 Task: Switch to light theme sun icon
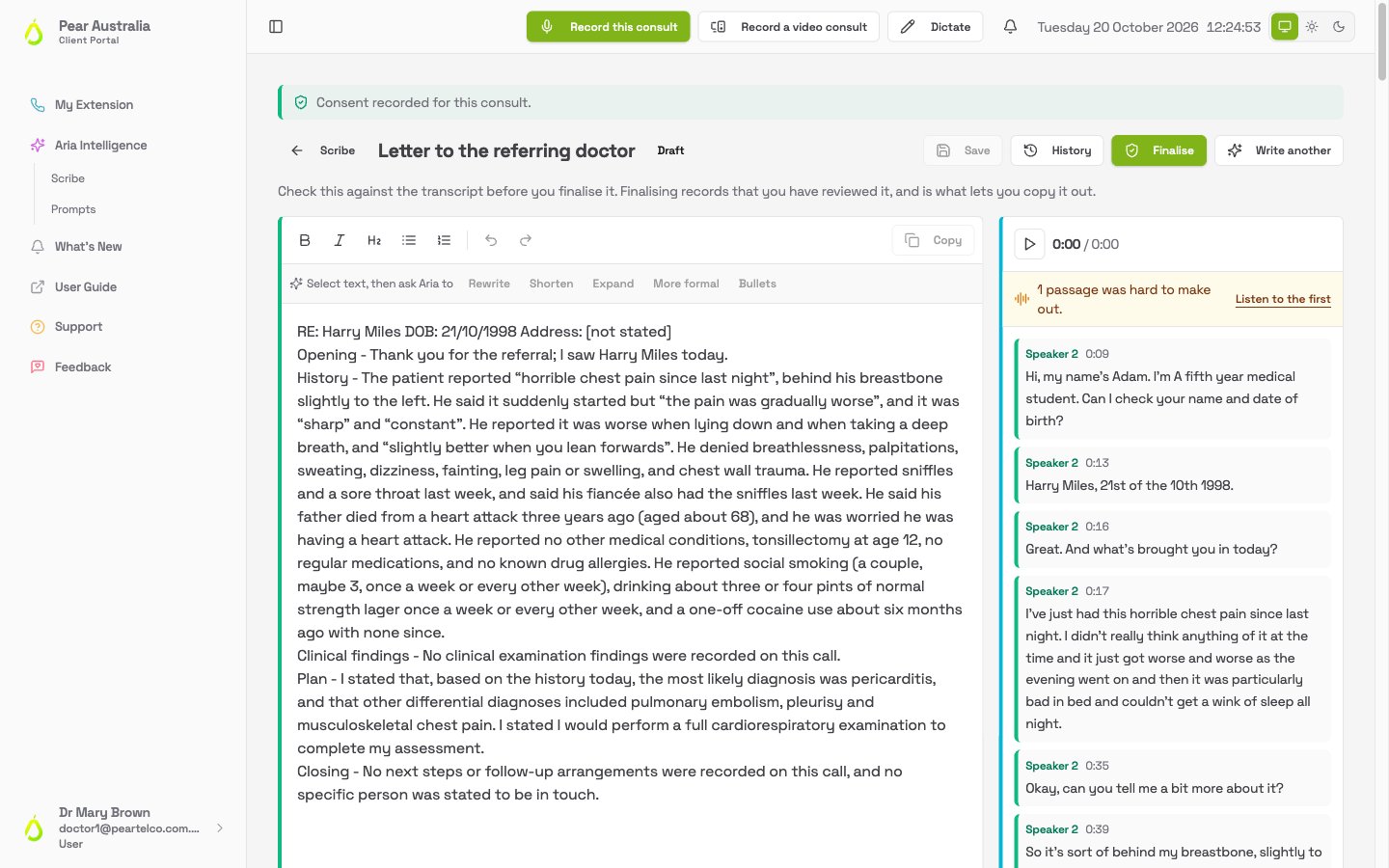(1312, 27)
